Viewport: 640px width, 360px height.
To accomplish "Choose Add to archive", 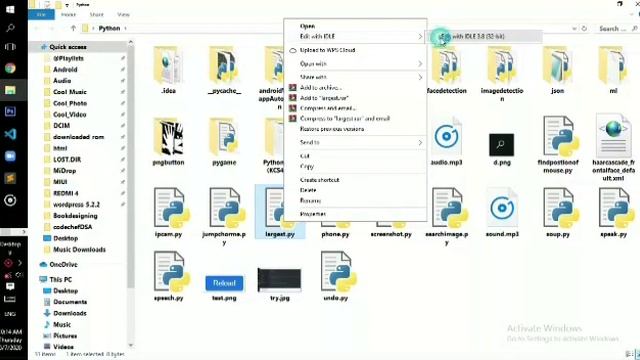I will click(x=355, y=87).
